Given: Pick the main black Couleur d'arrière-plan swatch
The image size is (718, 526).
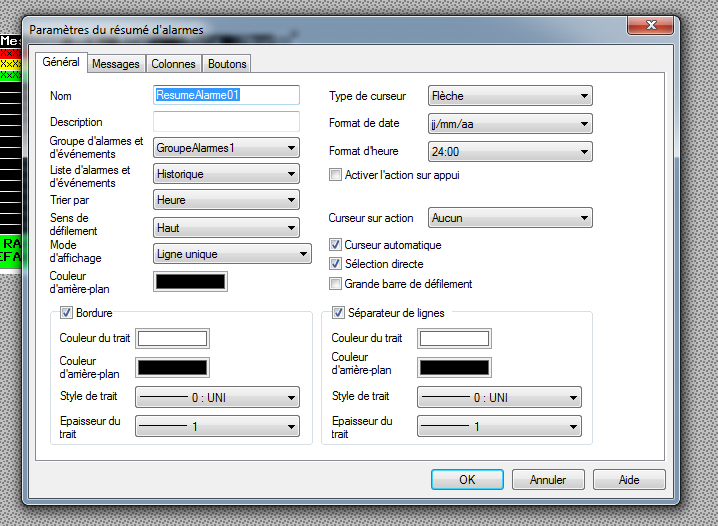Looking at the screenshot, I should [190, 281].
